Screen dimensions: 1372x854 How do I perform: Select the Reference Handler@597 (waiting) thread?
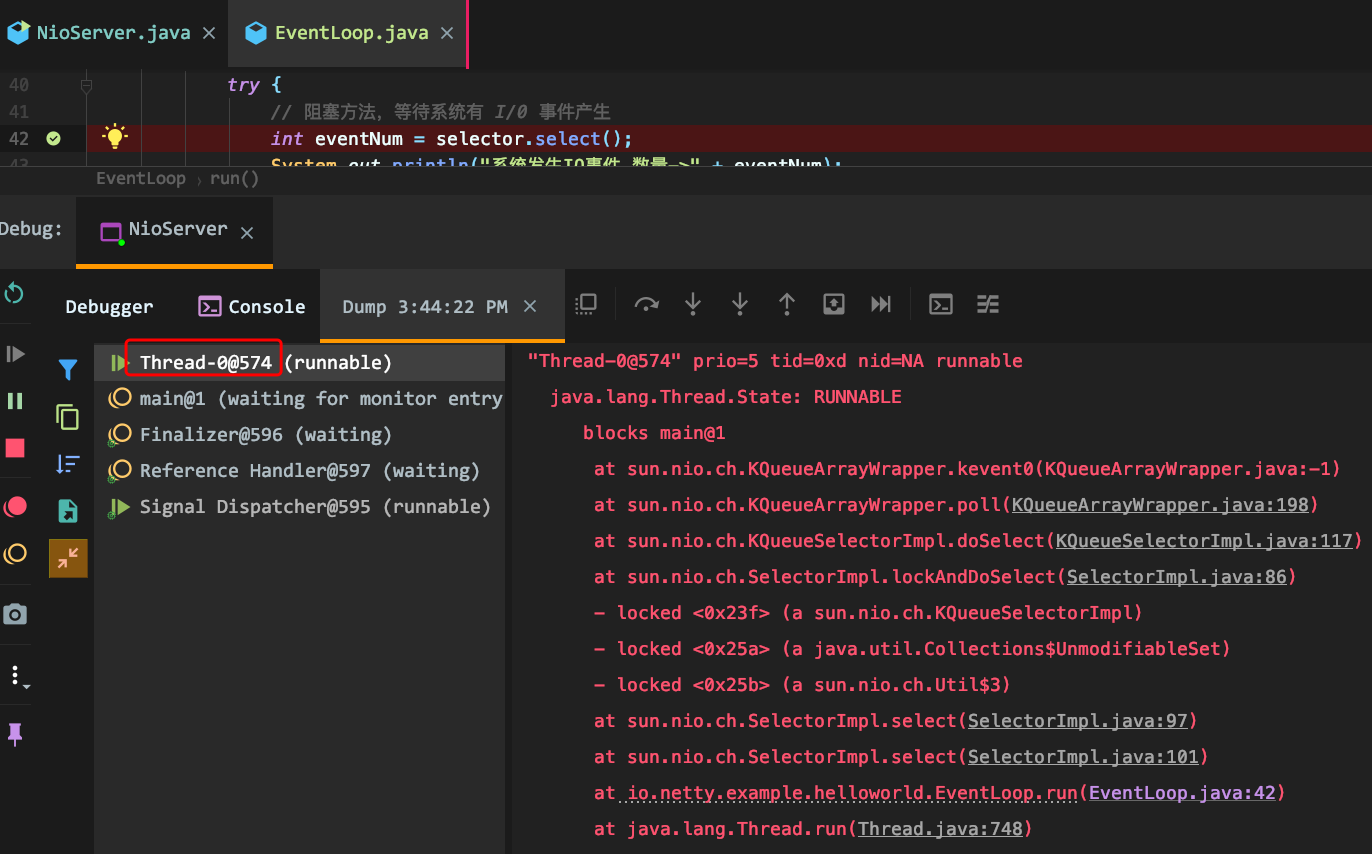click(x=300, y=470)
